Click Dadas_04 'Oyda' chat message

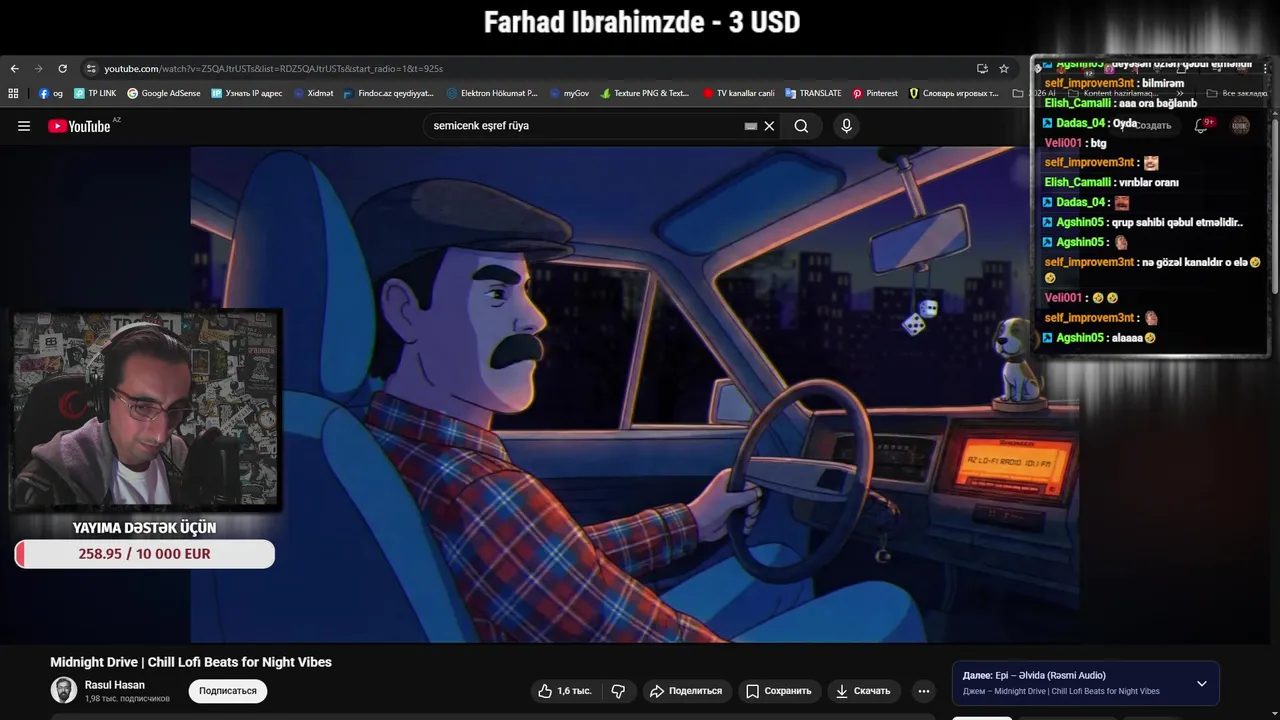[x=1090, y=123]
